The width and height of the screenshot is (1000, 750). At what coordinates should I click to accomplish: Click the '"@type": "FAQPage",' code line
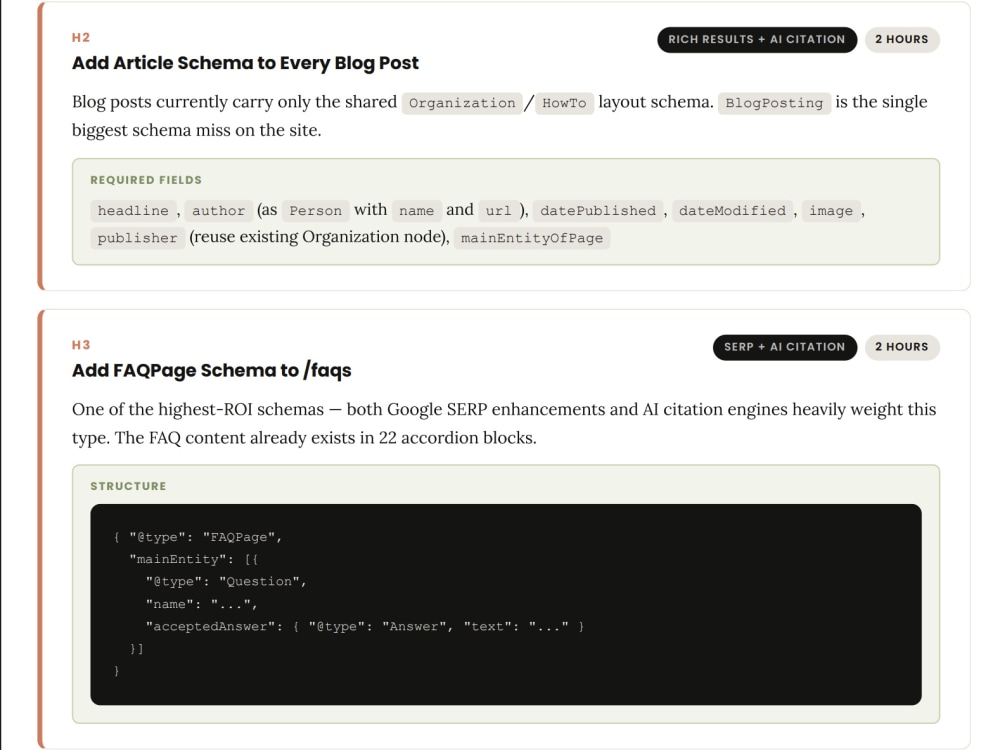[198, 537]
